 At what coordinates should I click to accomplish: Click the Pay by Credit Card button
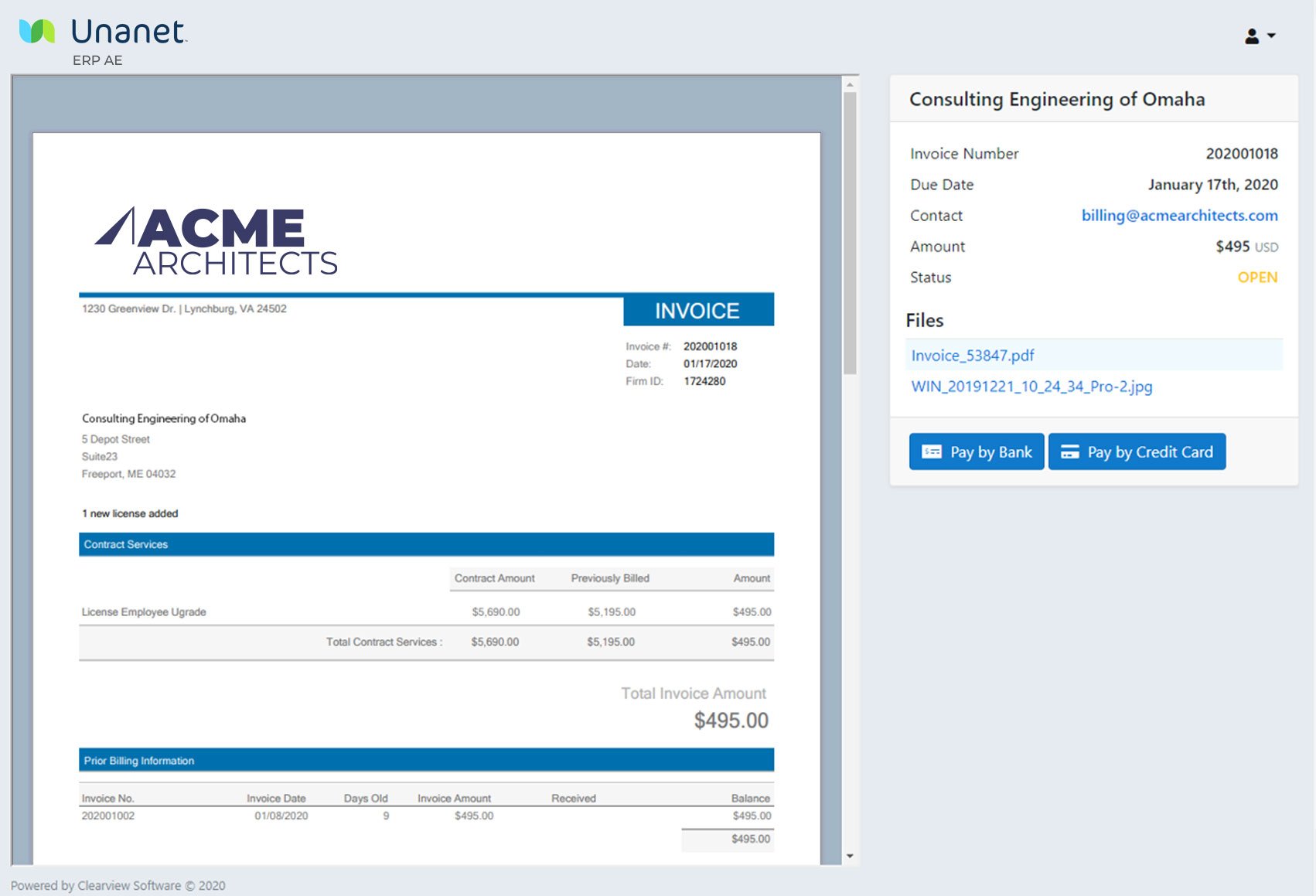pyautogui.click(x=1137, y=451)
